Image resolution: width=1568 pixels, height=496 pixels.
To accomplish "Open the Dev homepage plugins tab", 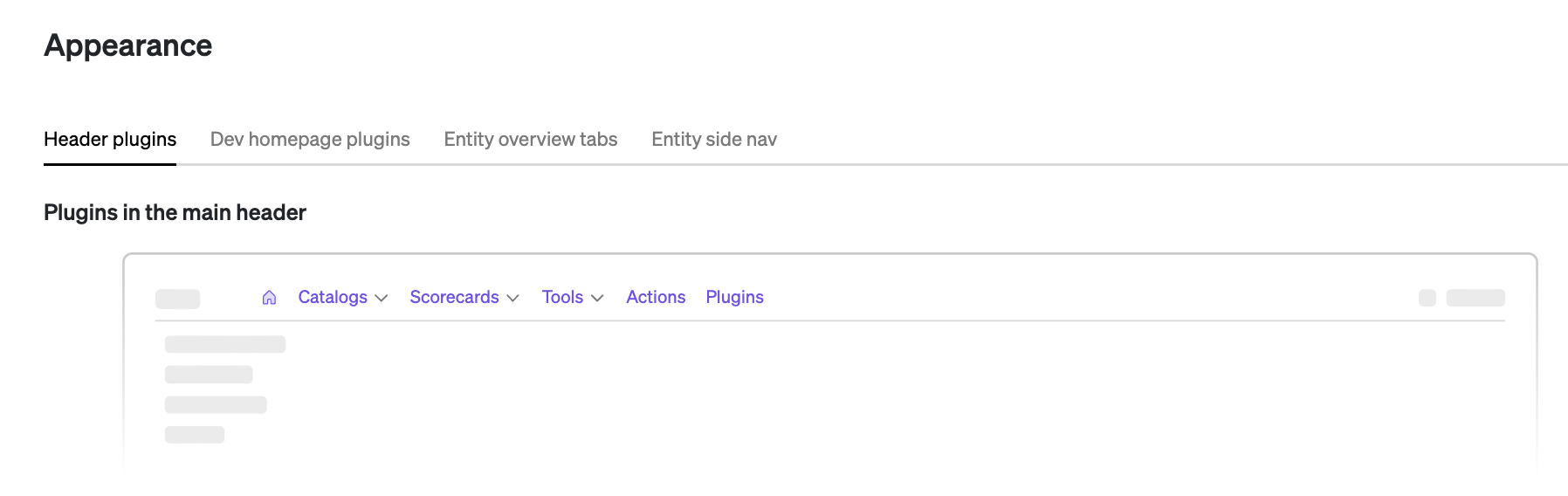I will (x=310, y=140).
